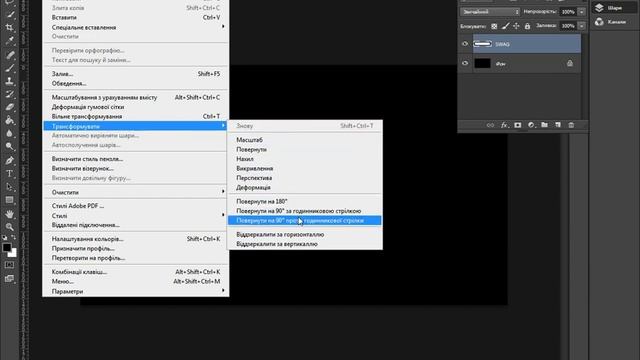
Task: Open the Шари panel icon
Action: click(599, 8)
